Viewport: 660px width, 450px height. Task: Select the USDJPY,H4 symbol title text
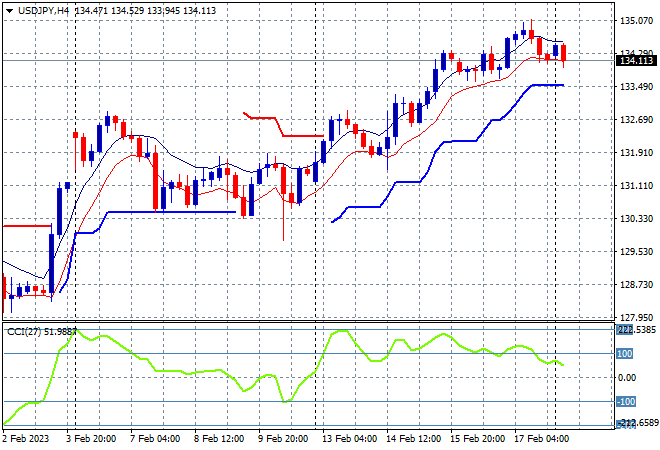tap(43, 11)
